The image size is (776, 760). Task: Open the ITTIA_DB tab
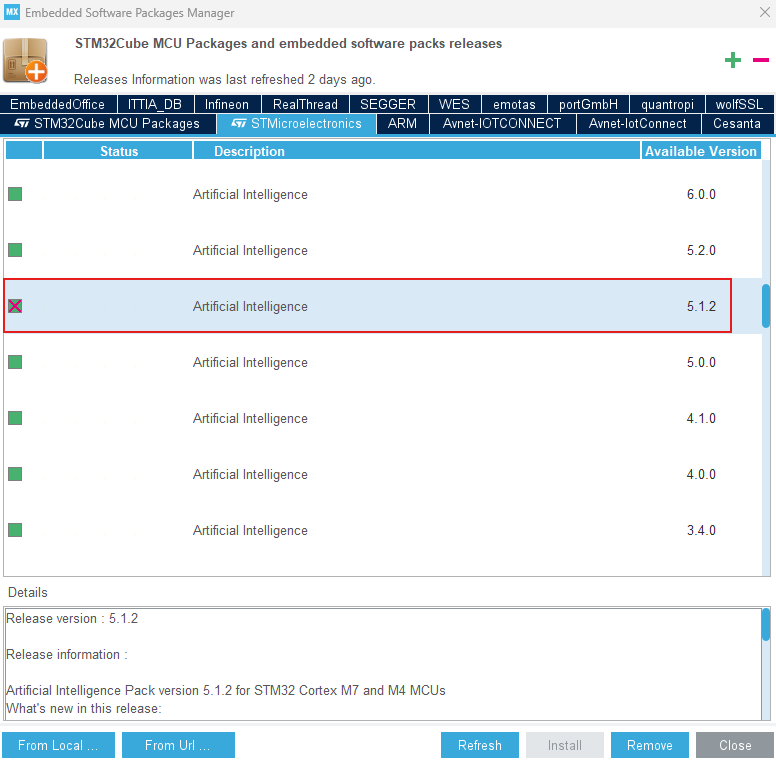[x=155, y=104]
